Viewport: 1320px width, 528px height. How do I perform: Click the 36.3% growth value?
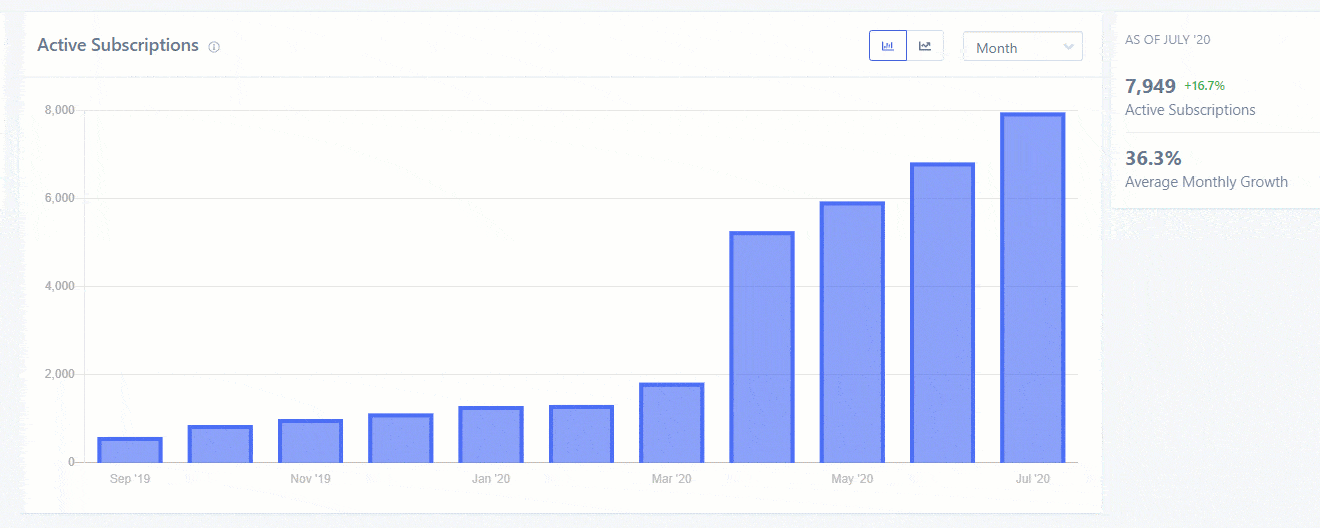[1153, 158]
